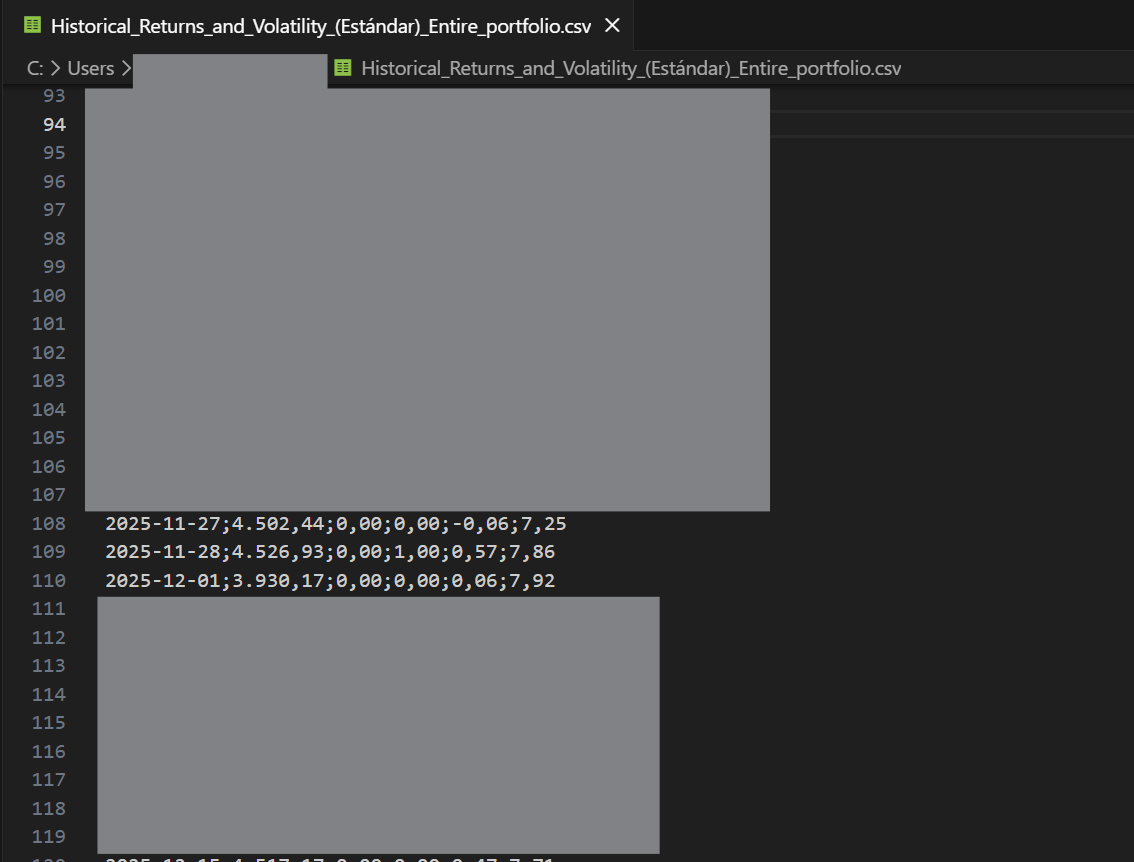Click the chevron separator after C:
Viewport: 1134px width, 862px height.
56,68
